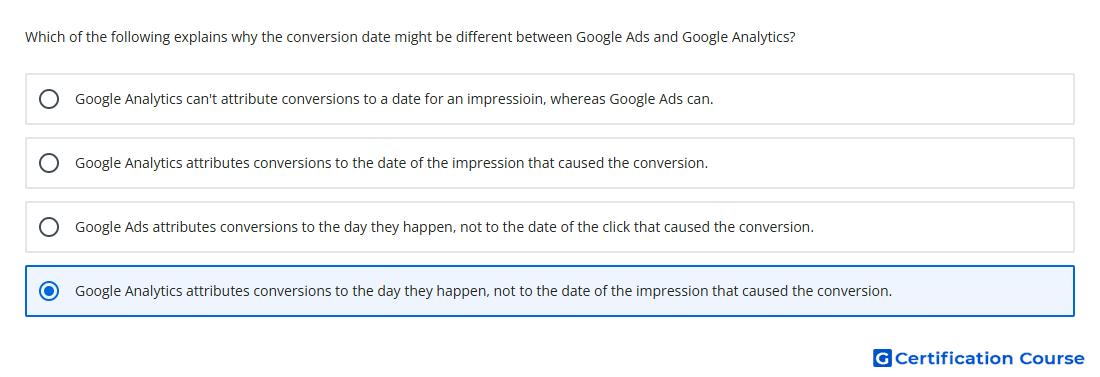This screenshot has width=1100, height=377.
Task: Click the selected radio in highlighted answer
Action: (x=49, y=291)
